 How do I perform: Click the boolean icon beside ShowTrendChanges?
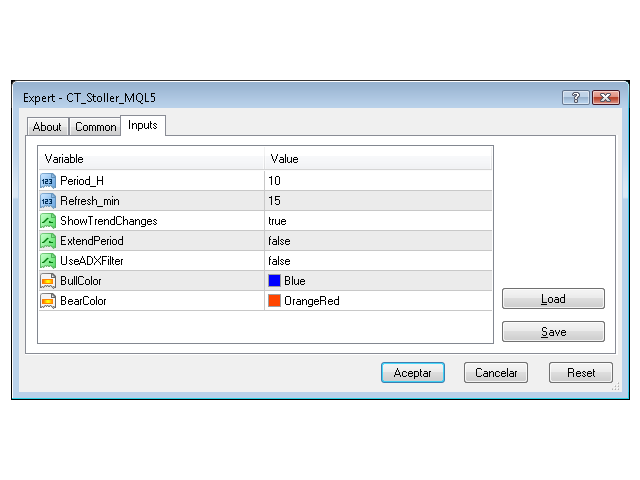click(x=48, y=221)
